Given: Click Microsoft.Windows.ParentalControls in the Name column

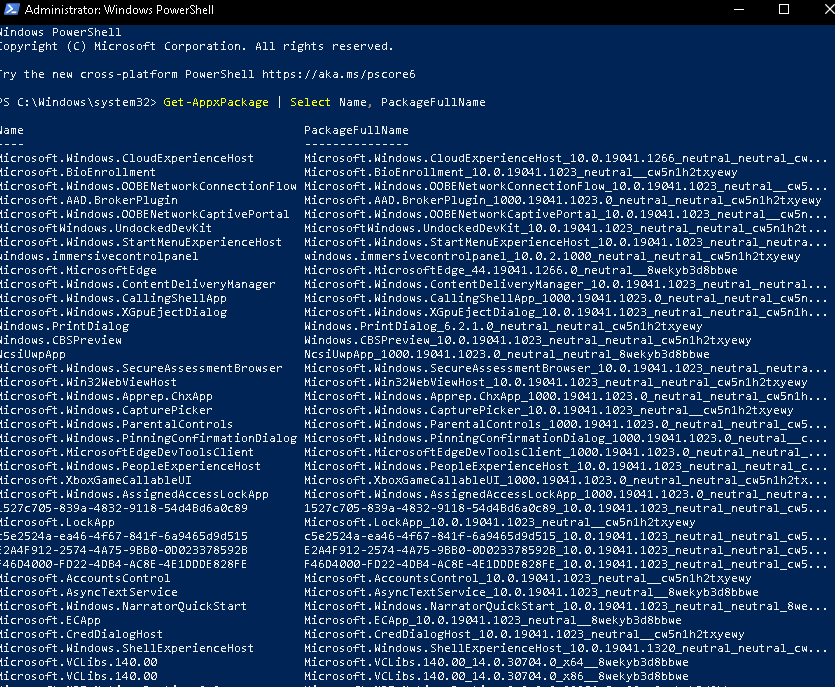Looking at the screenshot, I should (117, 424).
